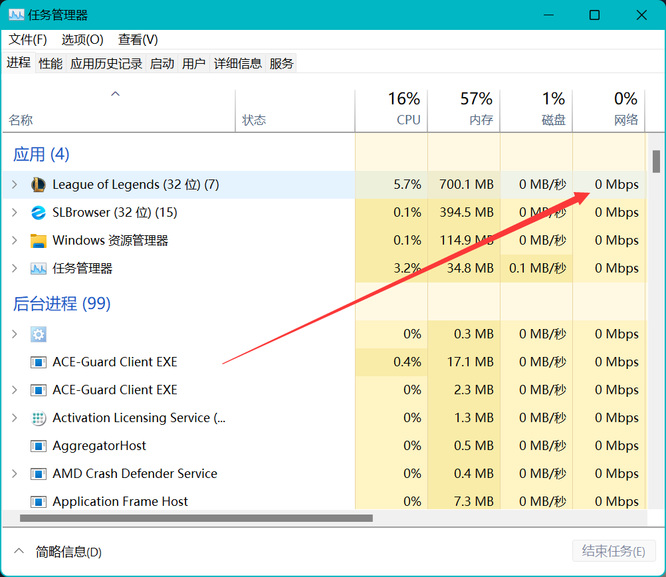Switch to the 启动 tab
Image resolution: width=666 pixels, height=577 pixels.
[x=161, y=63]
